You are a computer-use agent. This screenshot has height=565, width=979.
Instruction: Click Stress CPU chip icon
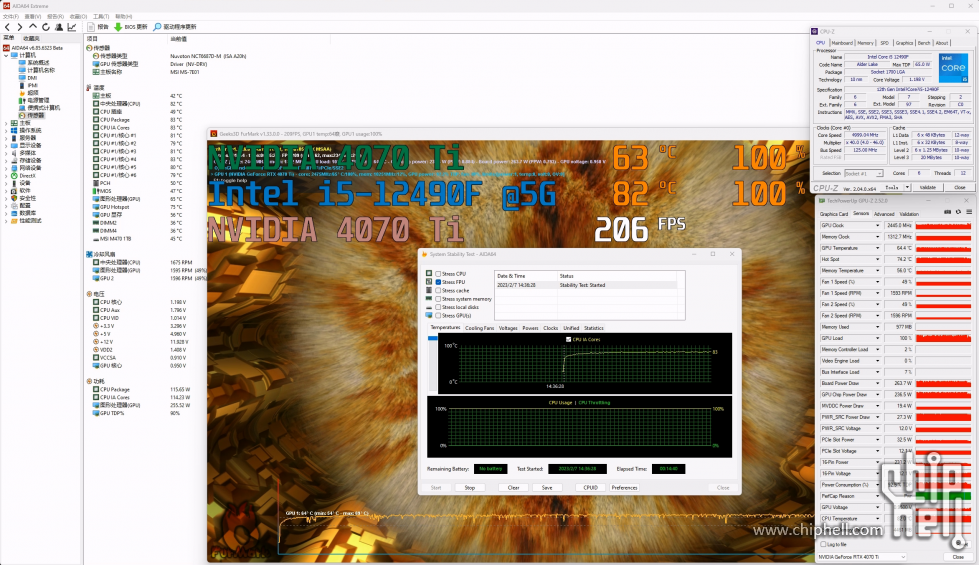[429, 273]
